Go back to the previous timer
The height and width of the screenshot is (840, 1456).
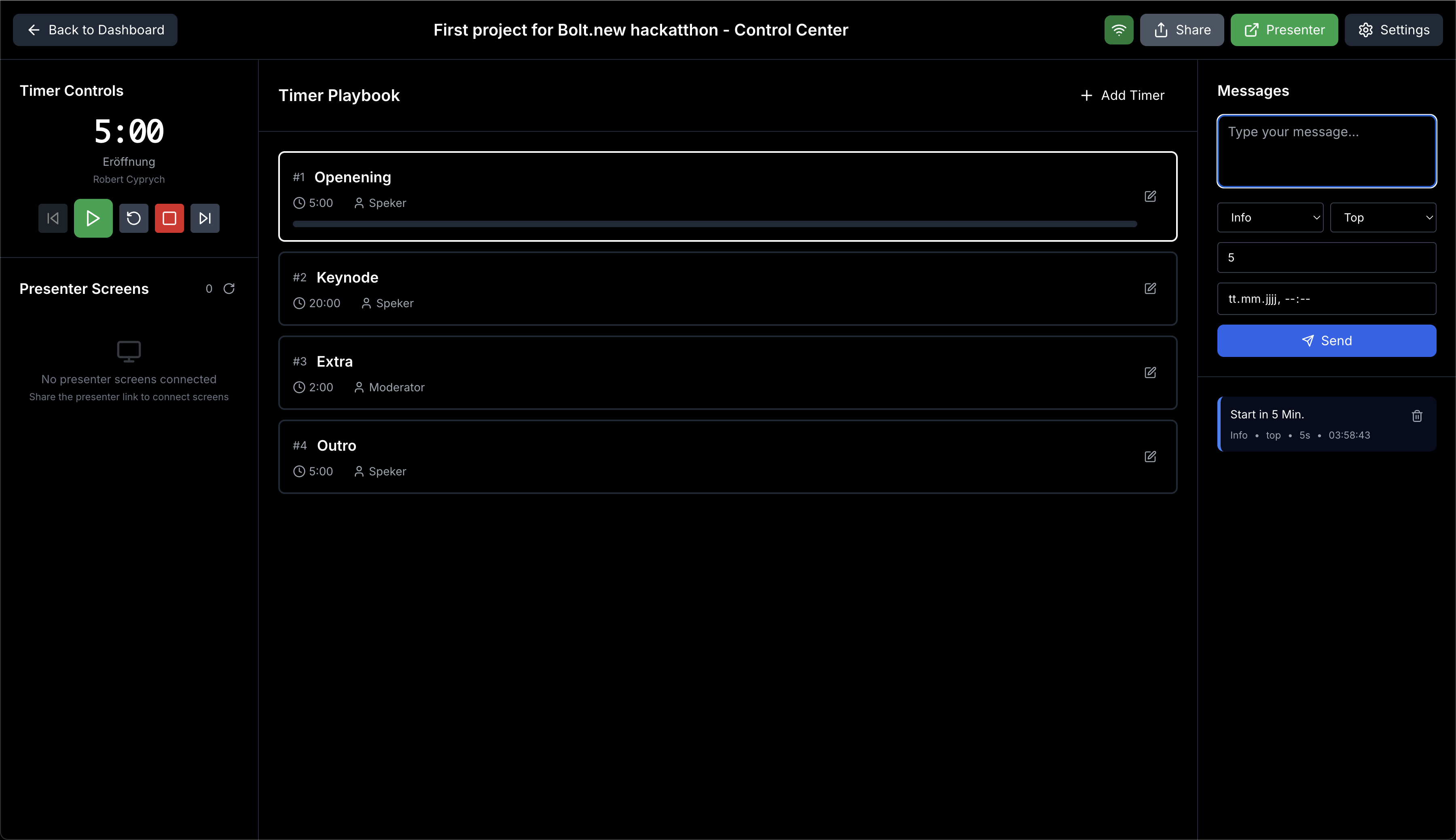[x=53, y=218]
